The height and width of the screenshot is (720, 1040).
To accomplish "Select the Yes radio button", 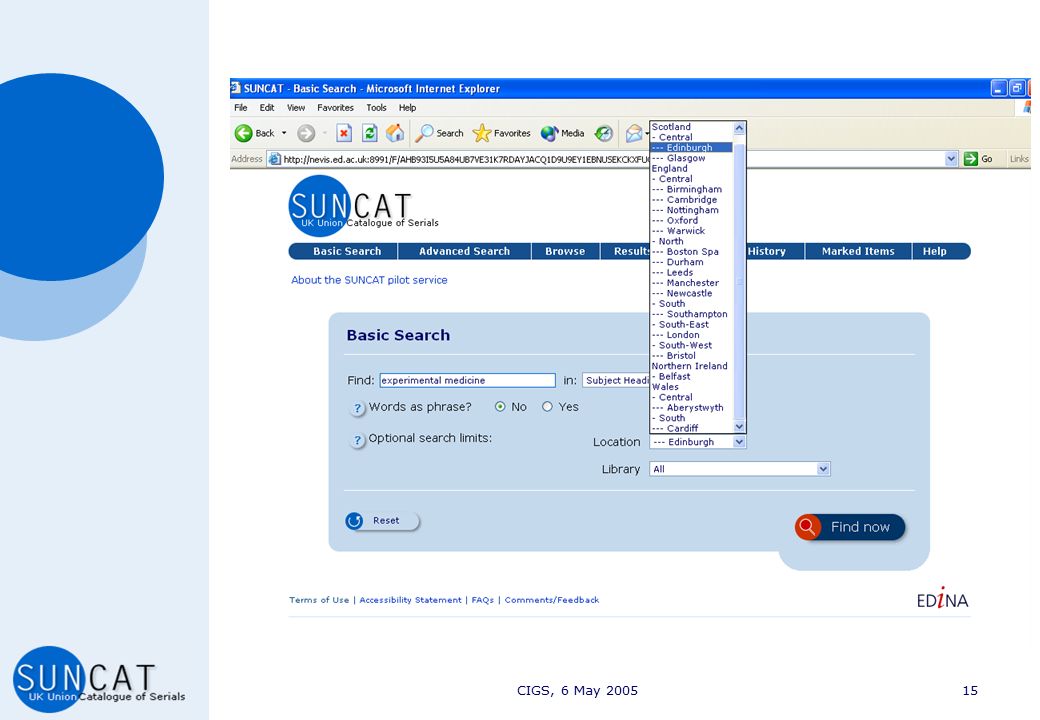I will [x=547, y=406].
